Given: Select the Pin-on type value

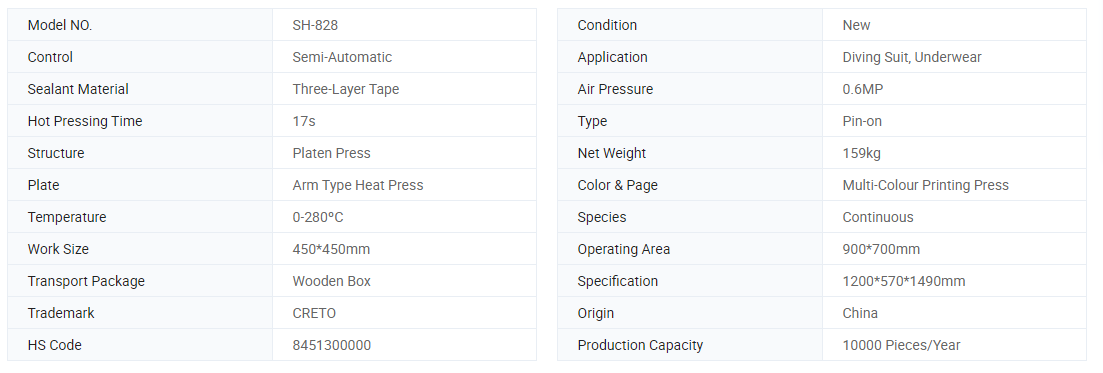Looking at the screenshot, I should coord(862,121).
